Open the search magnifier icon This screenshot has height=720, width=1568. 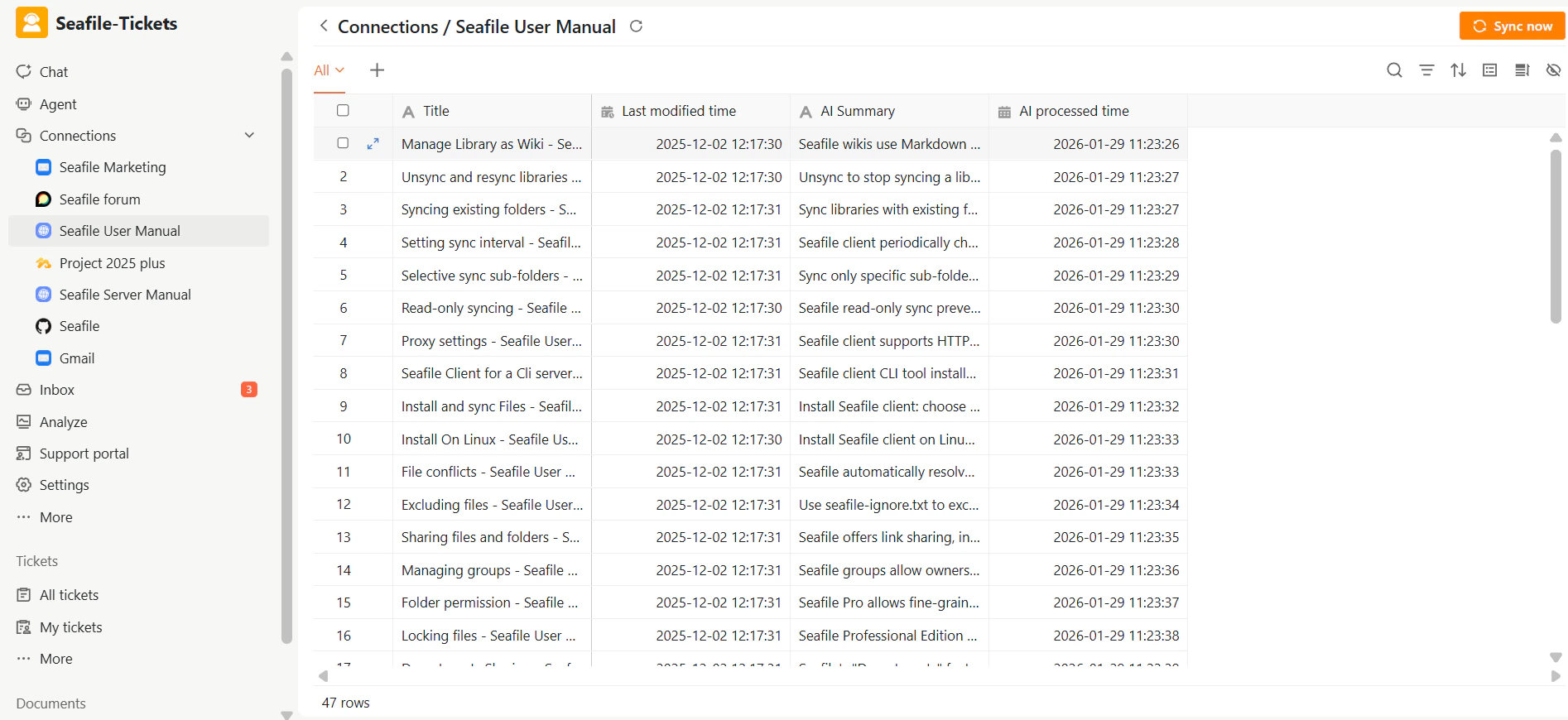pos(1394,70)
